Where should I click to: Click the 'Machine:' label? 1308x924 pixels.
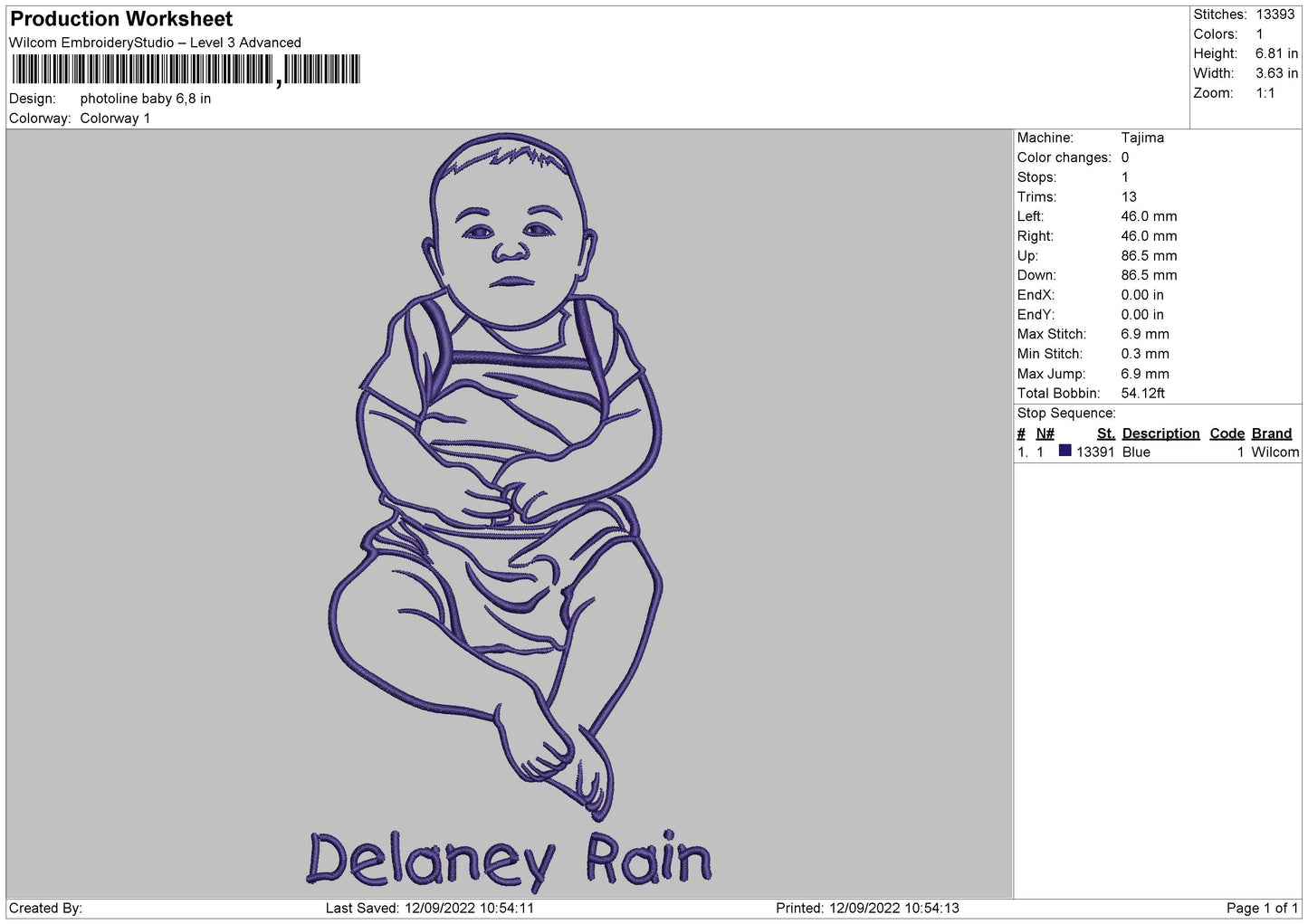pos(1045,138)
